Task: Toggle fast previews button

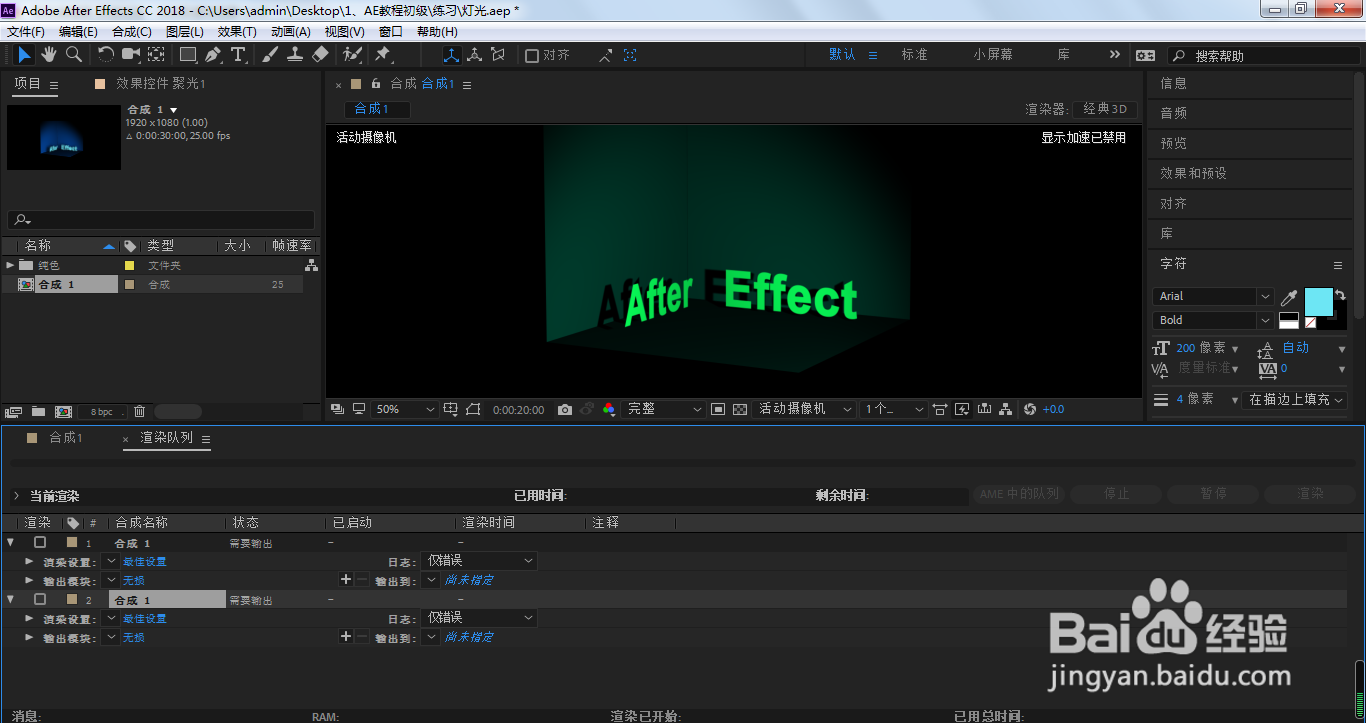Action: (962, 409)
